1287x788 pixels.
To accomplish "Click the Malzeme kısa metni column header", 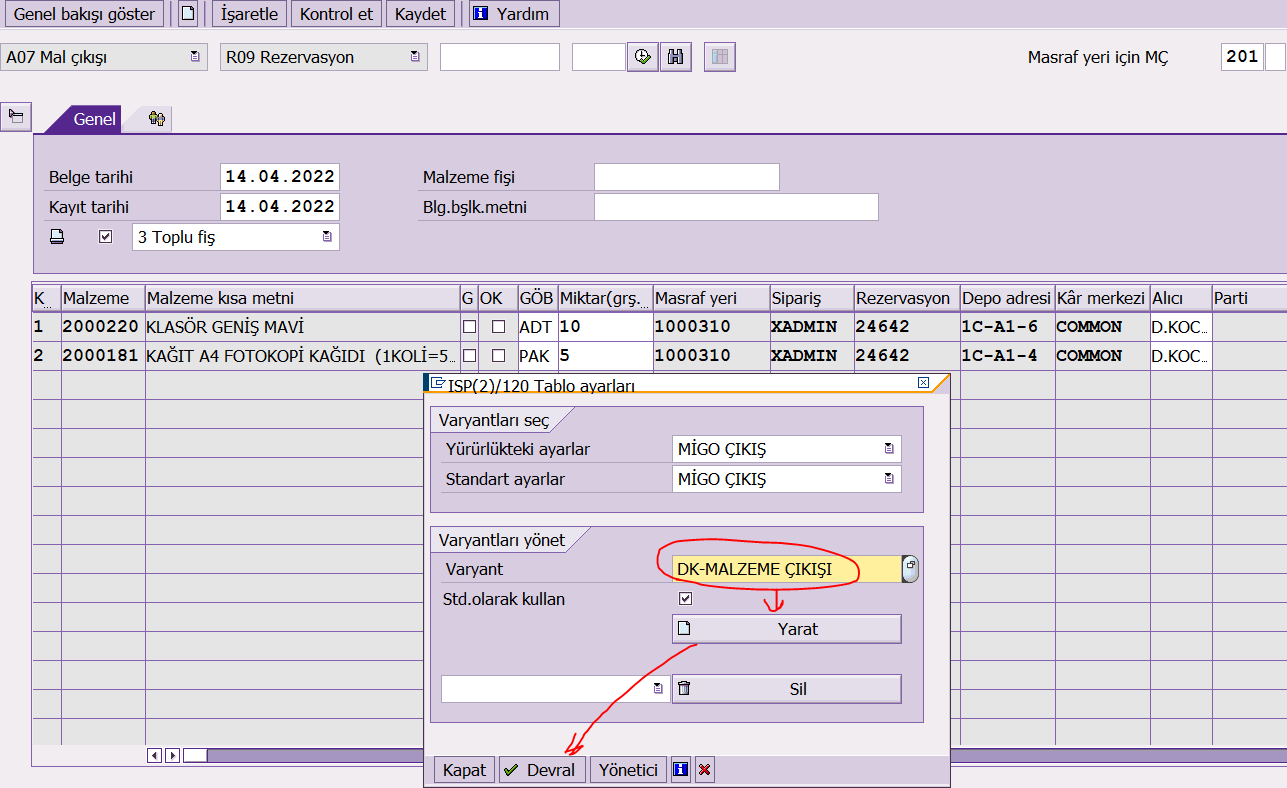I will [302, 298].
